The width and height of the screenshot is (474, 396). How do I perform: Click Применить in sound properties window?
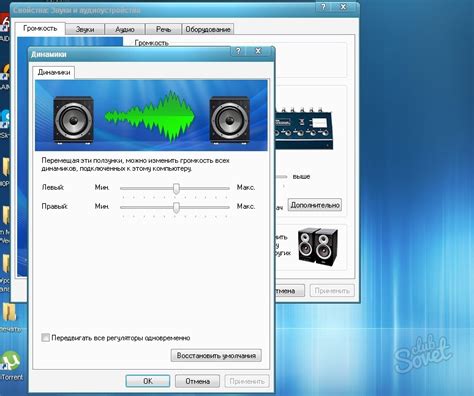[x=332, y=291]
